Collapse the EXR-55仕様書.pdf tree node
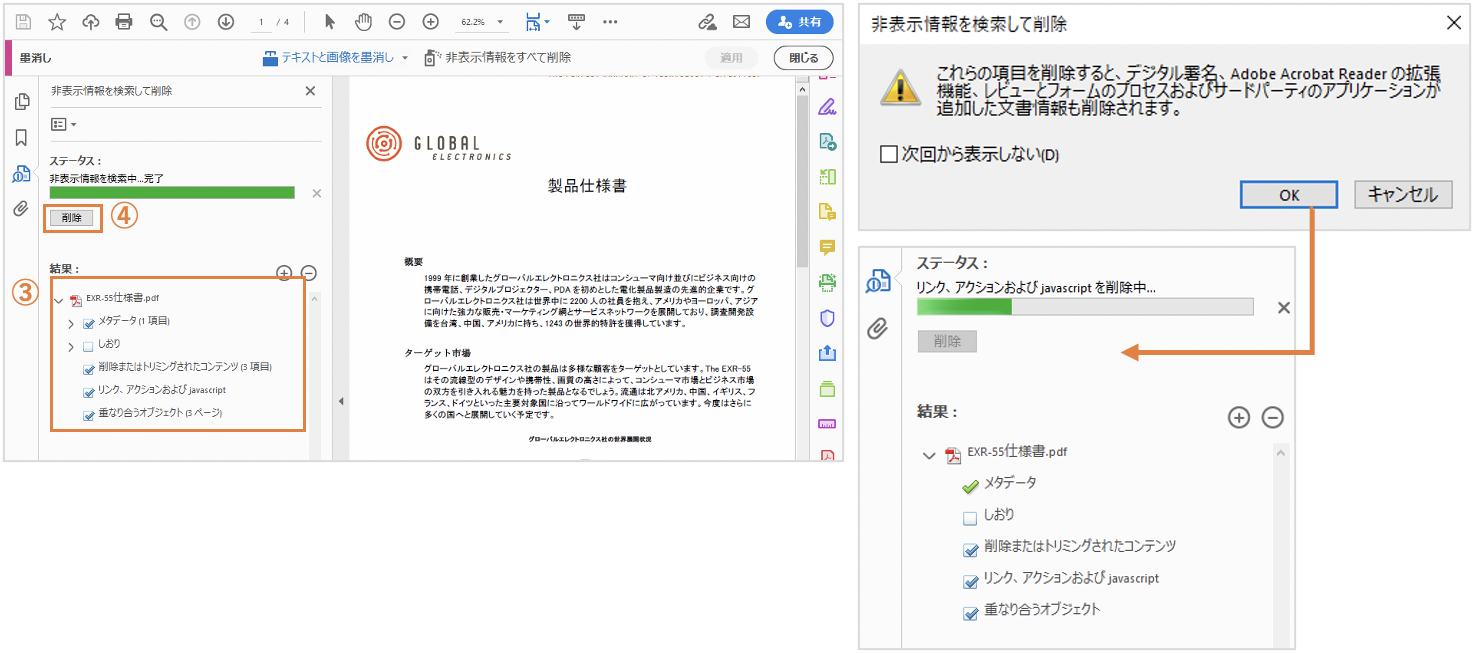Image resolution: width=1476 pixels, height=654 pixels. tap(58, 300)
